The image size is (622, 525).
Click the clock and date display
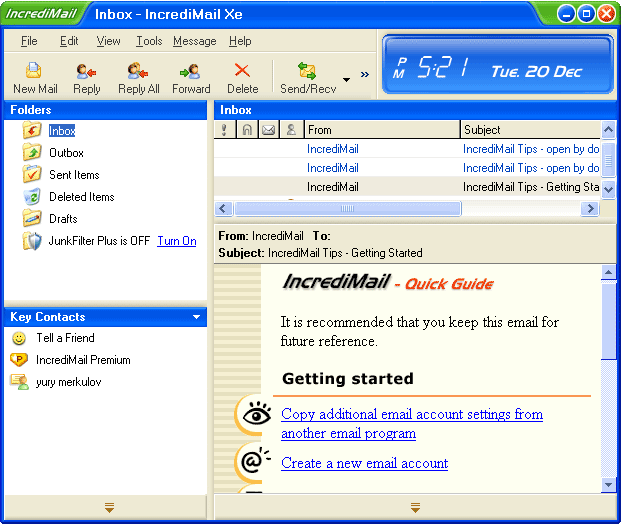[497, 65]
